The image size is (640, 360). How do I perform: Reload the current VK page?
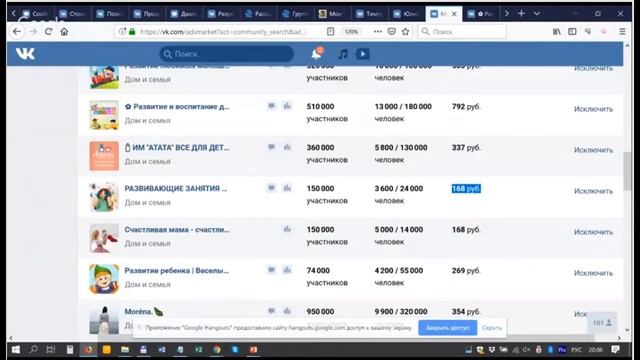pyautogui.click(x=49, y=31)
